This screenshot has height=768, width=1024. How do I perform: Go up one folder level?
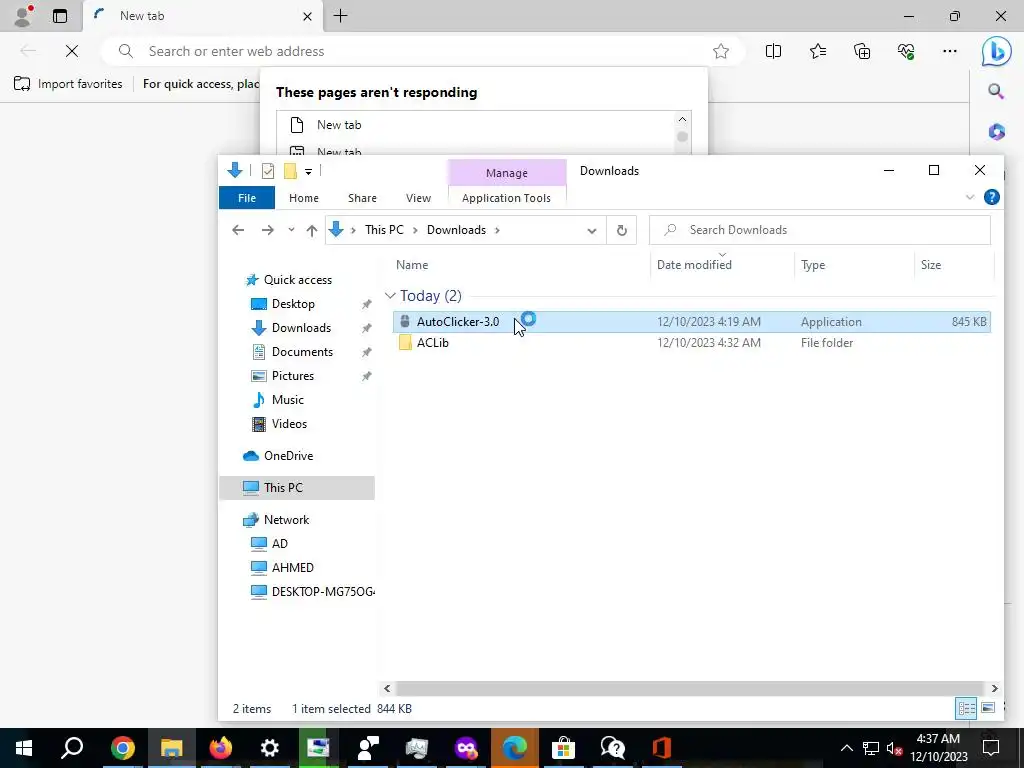(x=312, y=230)
